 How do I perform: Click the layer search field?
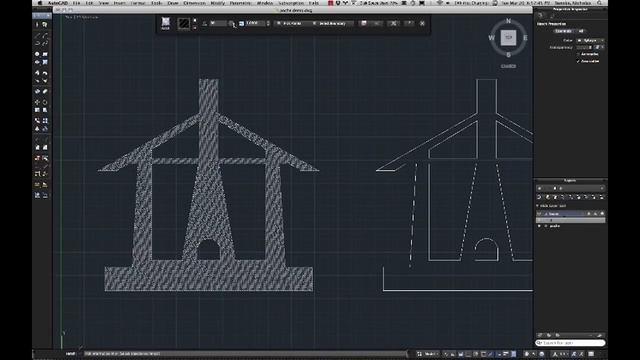[570, 343]
